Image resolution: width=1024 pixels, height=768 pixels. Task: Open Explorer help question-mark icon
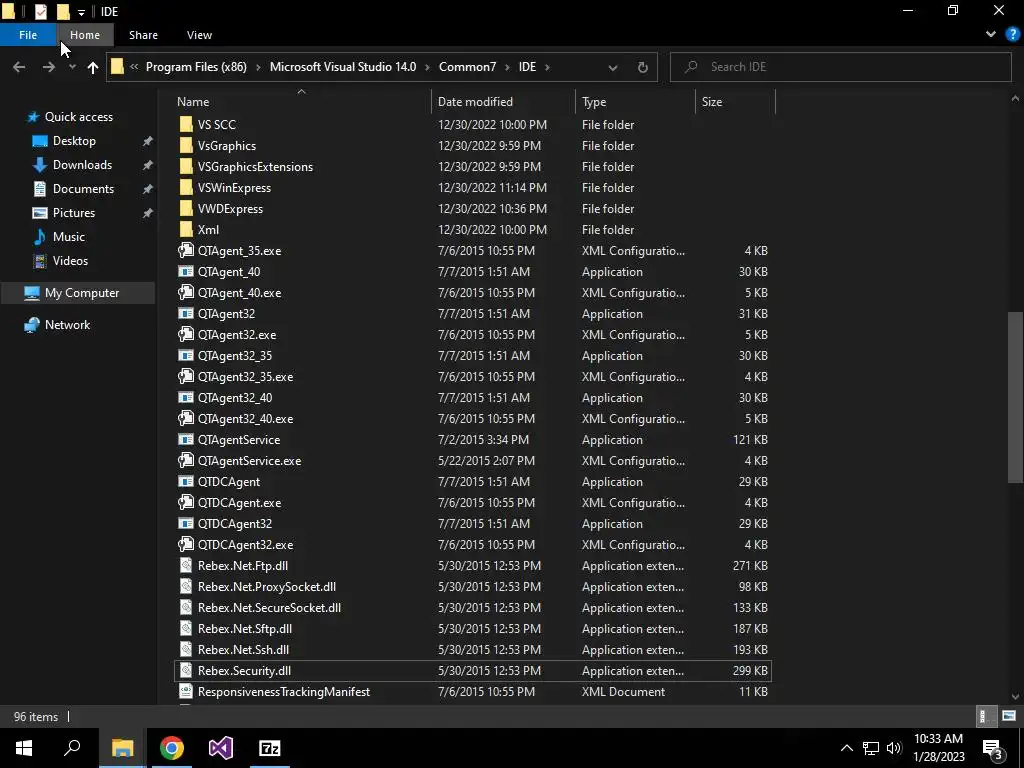point(1012,35)
